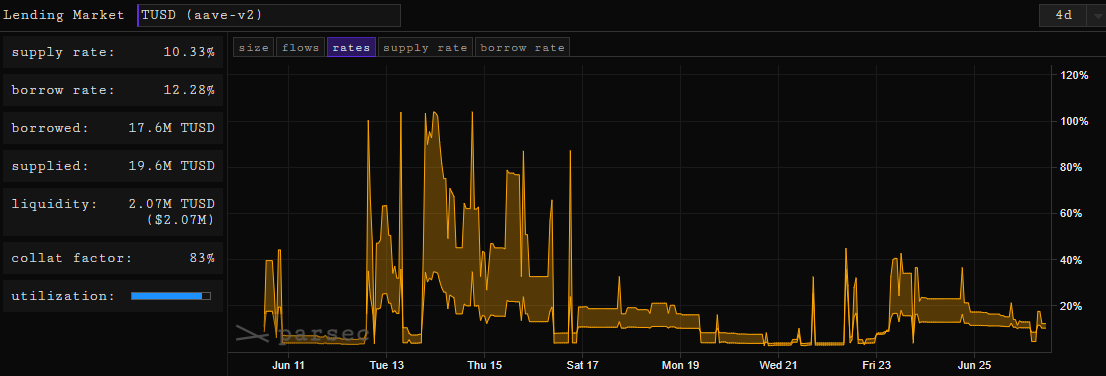Switch to the flows tab
Image resolution: width=1106 pixels, height=376 pixels.
pyautogui.click(x=300, y=48)
